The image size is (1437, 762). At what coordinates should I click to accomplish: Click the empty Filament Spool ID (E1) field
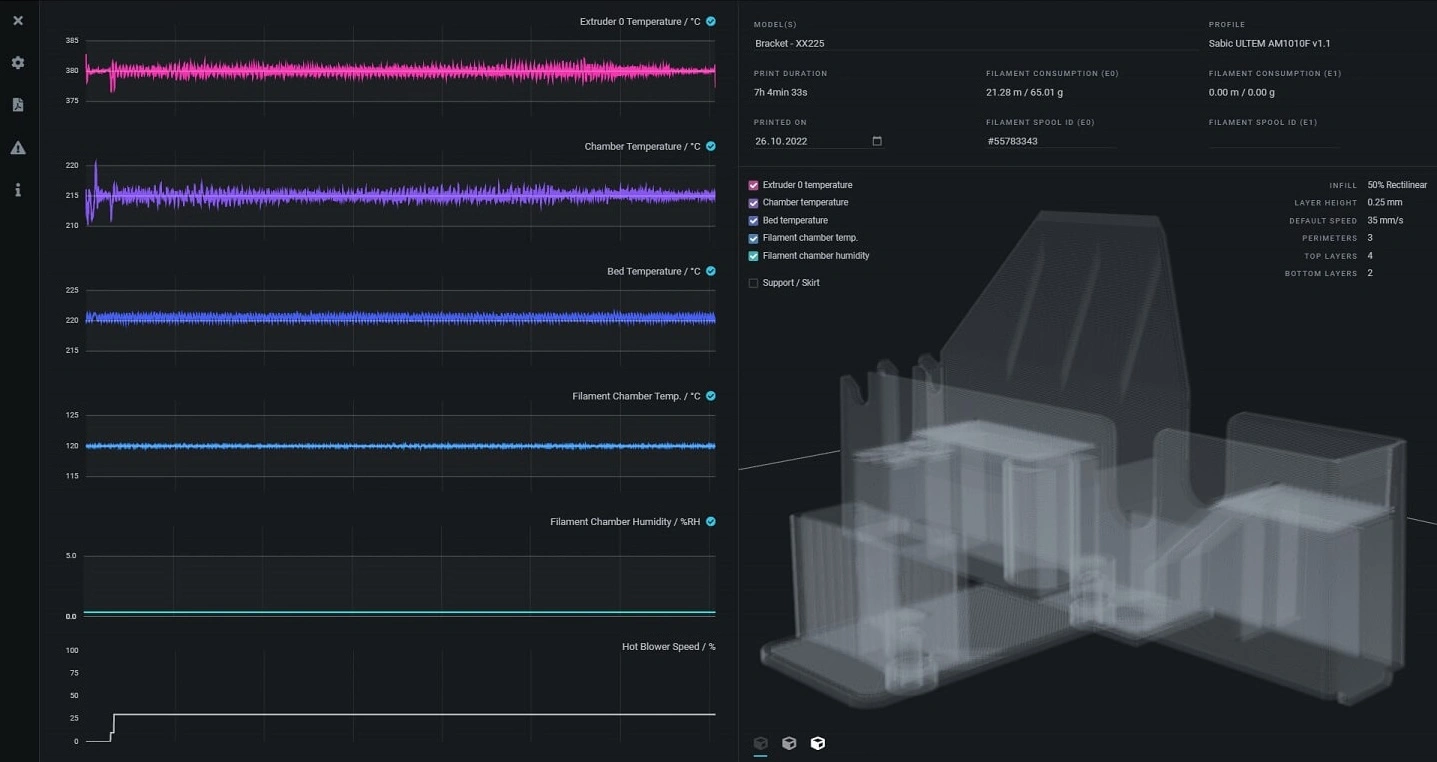point(1272,141)
